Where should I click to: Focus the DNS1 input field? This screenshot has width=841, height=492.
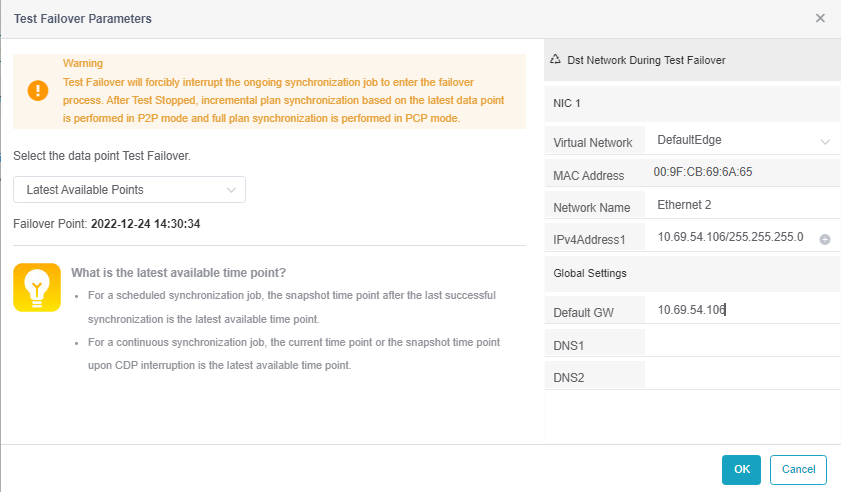point(742,342)
